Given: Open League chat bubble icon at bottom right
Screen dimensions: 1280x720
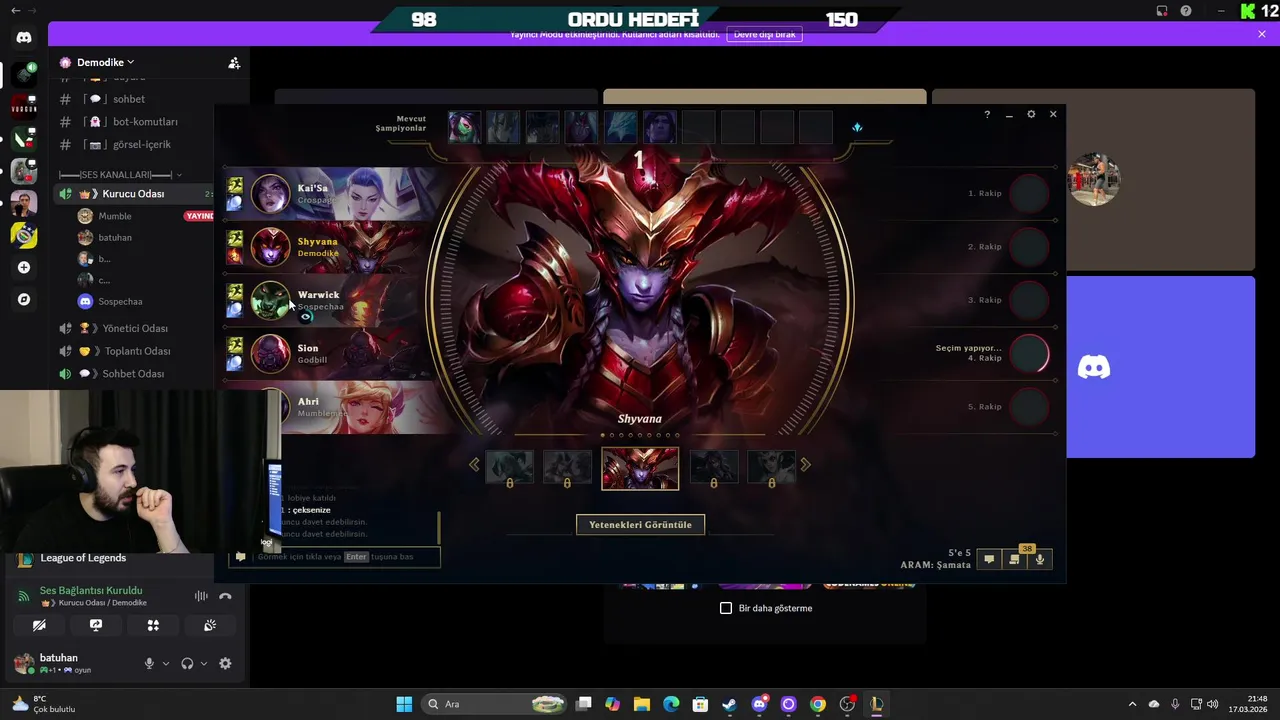Looking at the screenshot, I should click(989, 559).
